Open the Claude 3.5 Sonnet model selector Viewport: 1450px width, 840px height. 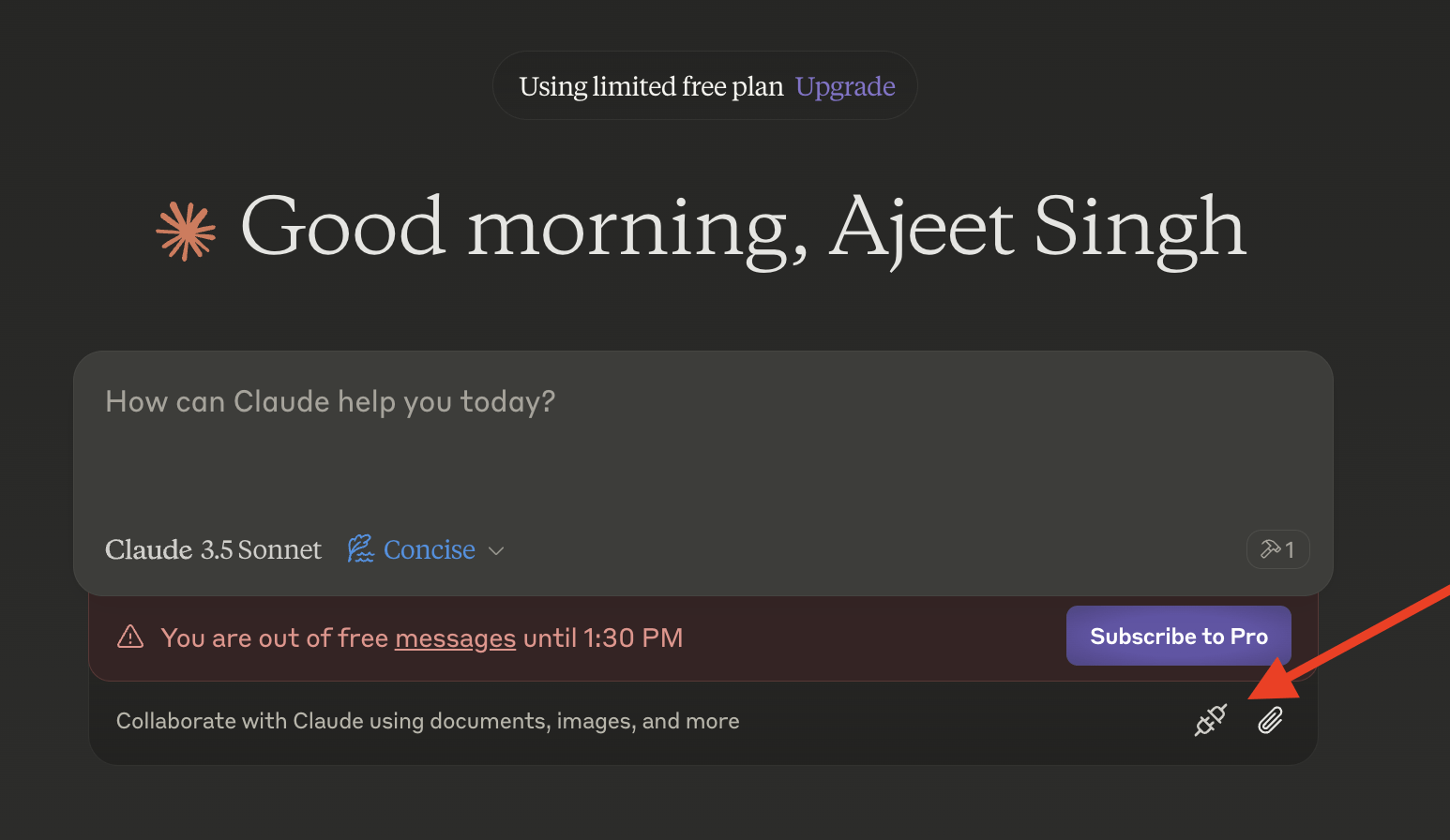213,549
